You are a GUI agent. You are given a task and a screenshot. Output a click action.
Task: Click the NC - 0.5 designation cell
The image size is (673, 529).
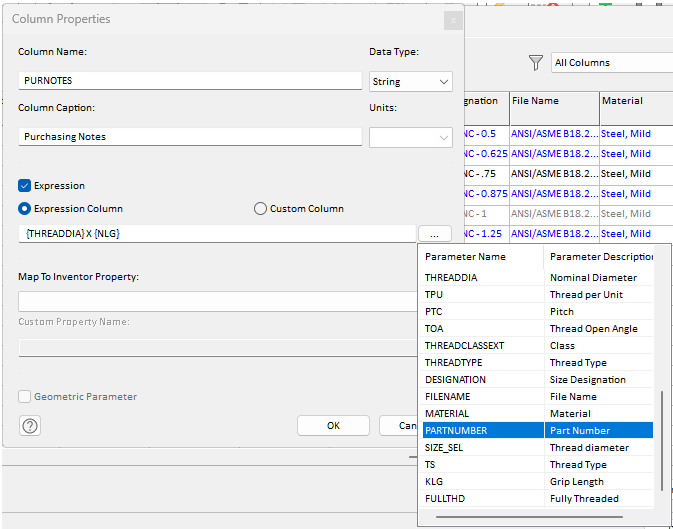click(x=486, y=134)
